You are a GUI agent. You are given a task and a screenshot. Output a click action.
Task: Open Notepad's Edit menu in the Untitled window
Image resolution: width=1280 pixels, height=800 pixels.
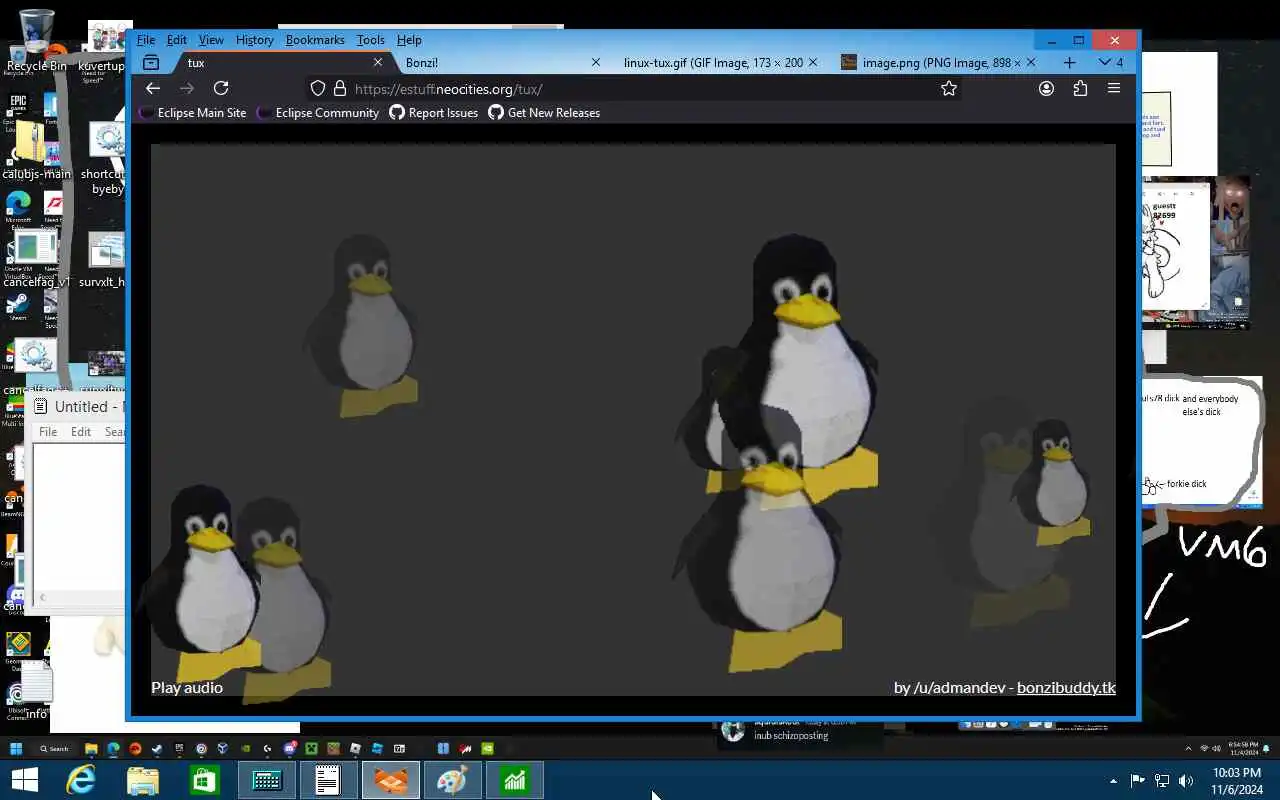(81, 432)
